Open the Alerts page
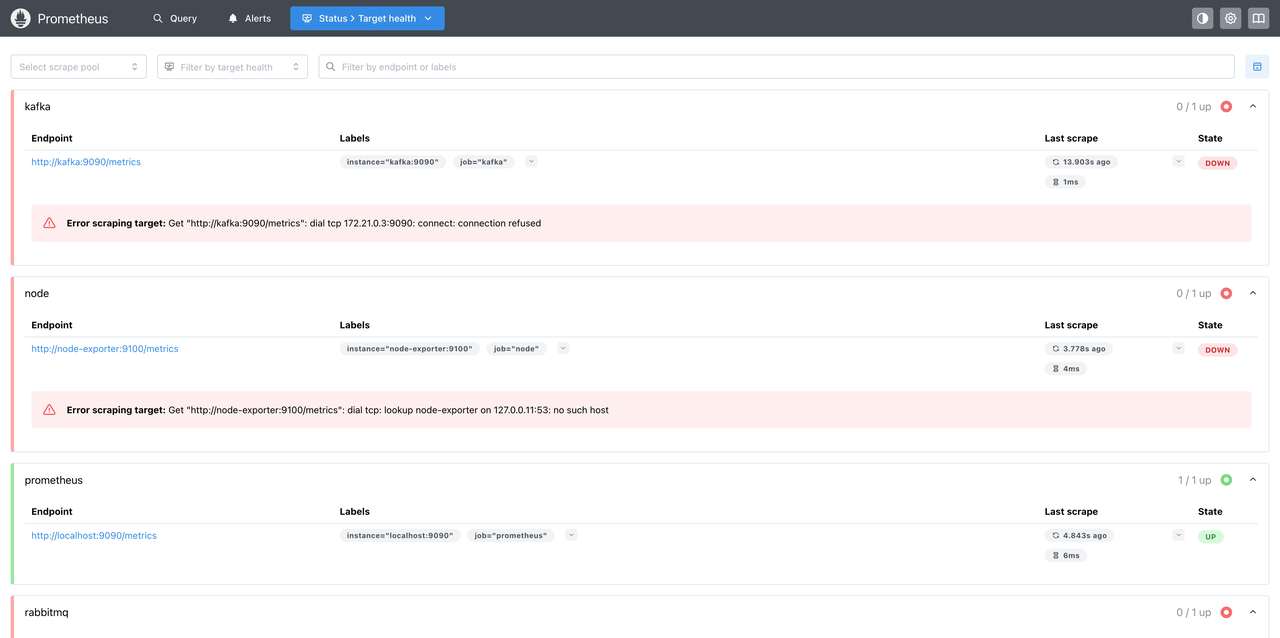Viewport: 1280px width, 638px height. [249, 18]
